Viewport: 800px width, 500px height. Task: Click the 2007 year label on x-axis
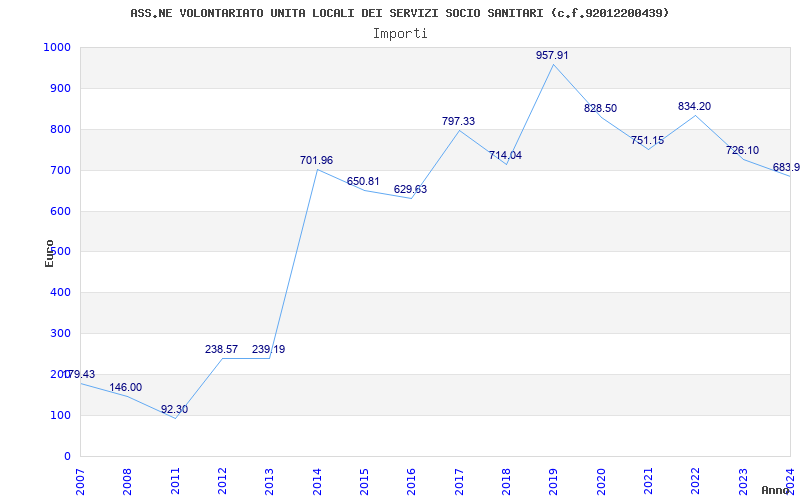pos(80,482)
